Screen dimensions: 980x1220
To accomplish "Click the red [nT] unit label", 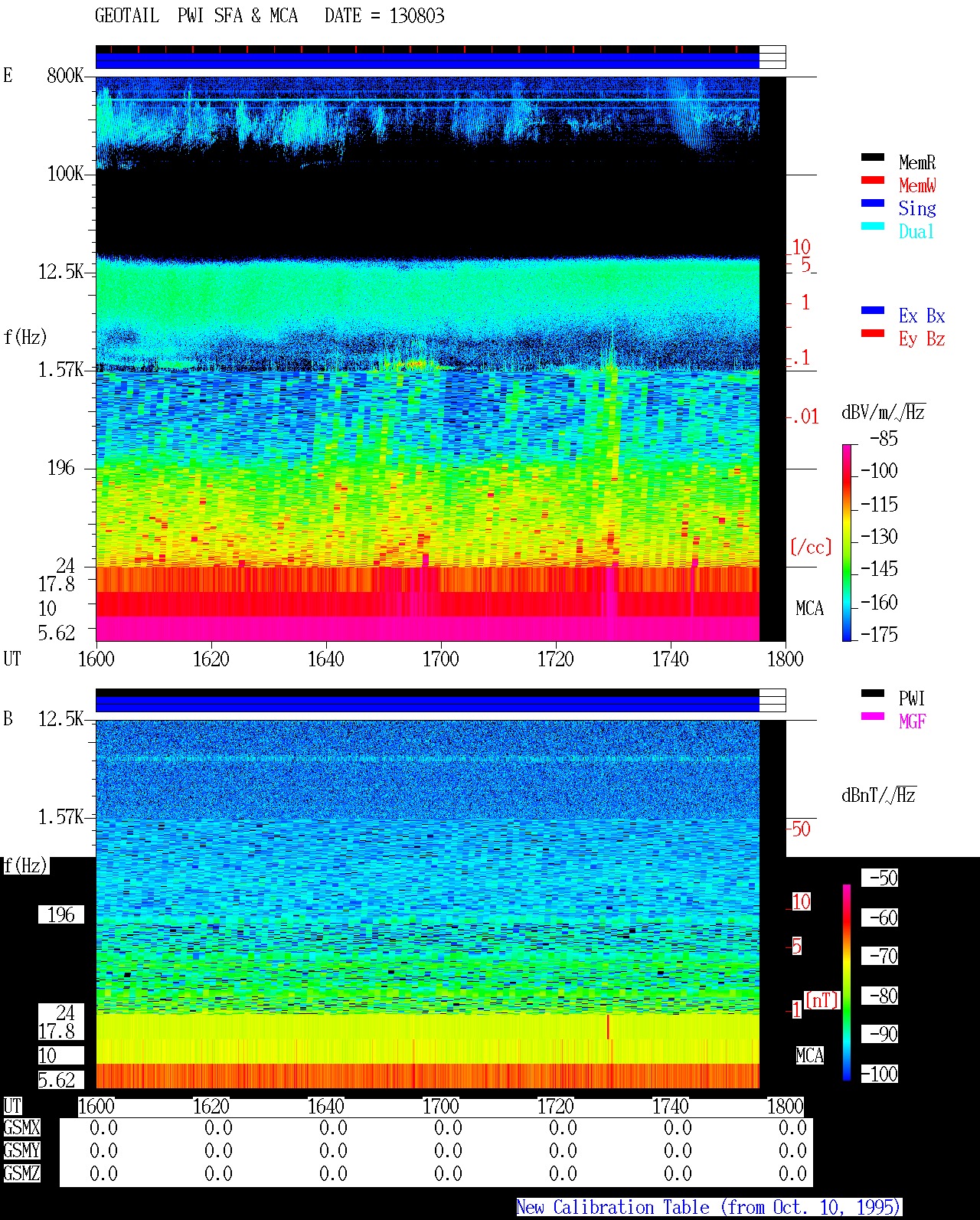I will point(822,1000).
